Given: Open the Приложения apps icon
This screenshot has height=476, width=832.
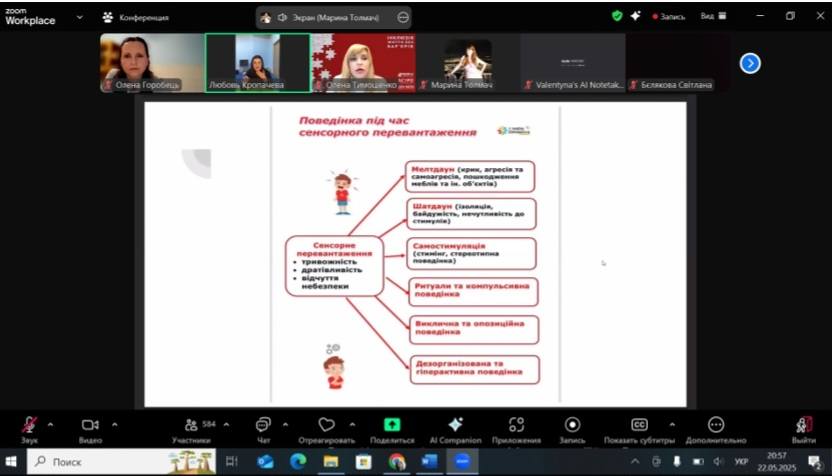Looking at the screenshot, I should pos(516,425).
